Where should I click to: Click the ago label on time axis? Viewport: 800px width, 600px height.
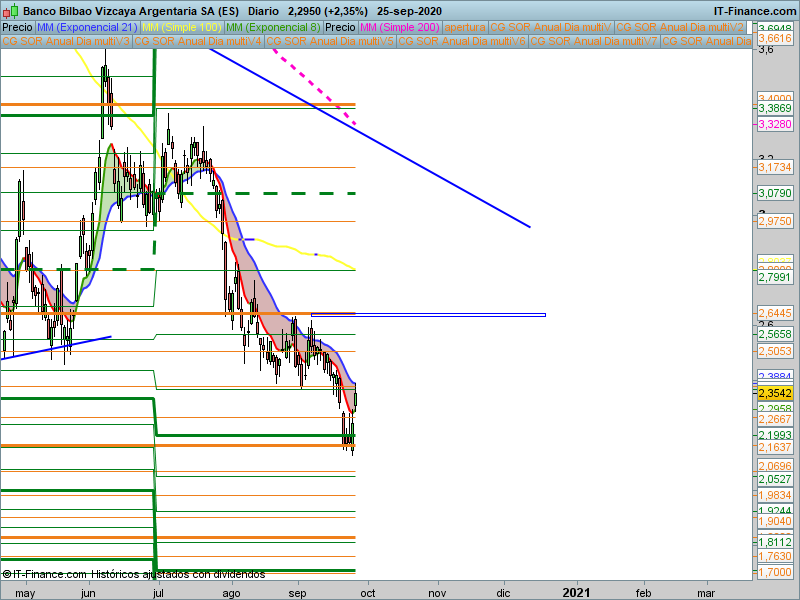click(x=231, y=593)
